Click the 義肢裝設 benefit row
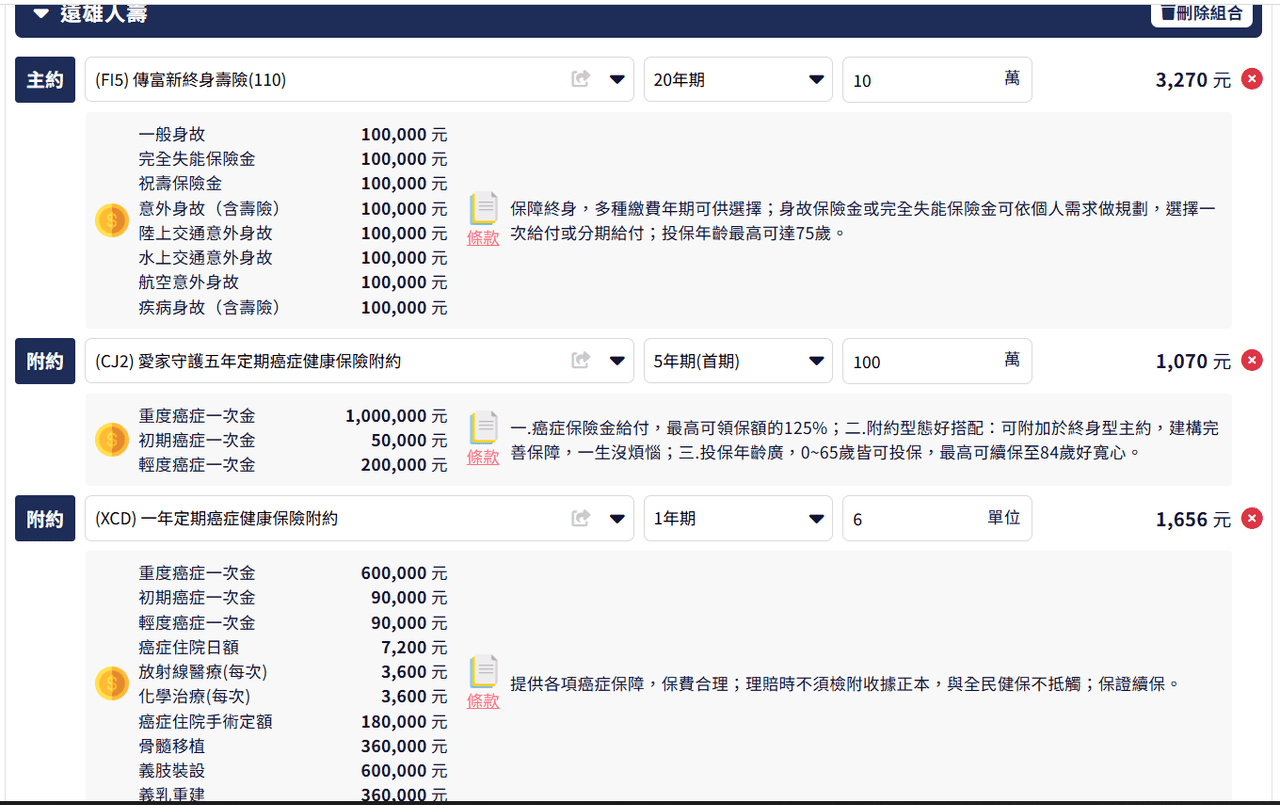The height and width of the screenshot is (805, 1280). pyautogui.click(x=293, y=770)
